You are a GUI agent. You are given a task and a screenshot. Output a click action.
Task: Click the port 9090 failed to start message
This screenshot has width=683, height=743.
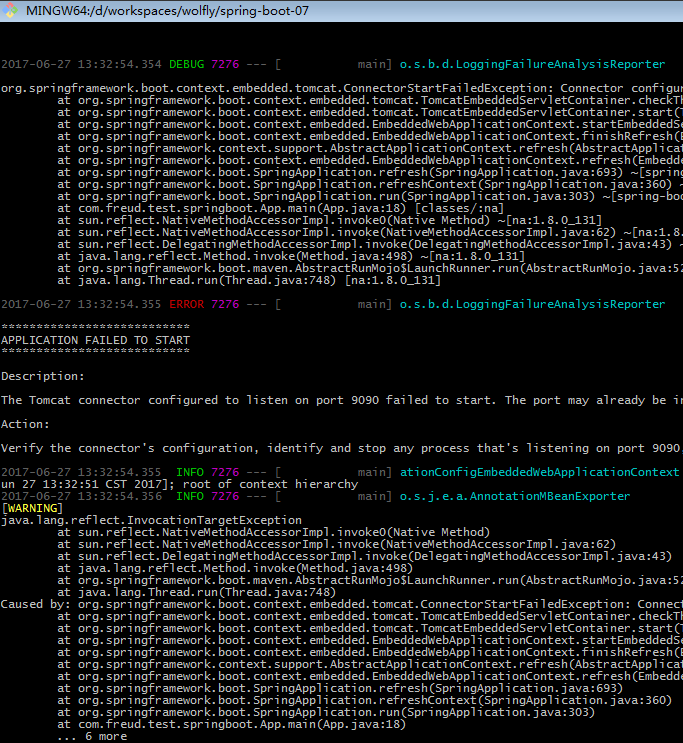[x=341, y=400]
